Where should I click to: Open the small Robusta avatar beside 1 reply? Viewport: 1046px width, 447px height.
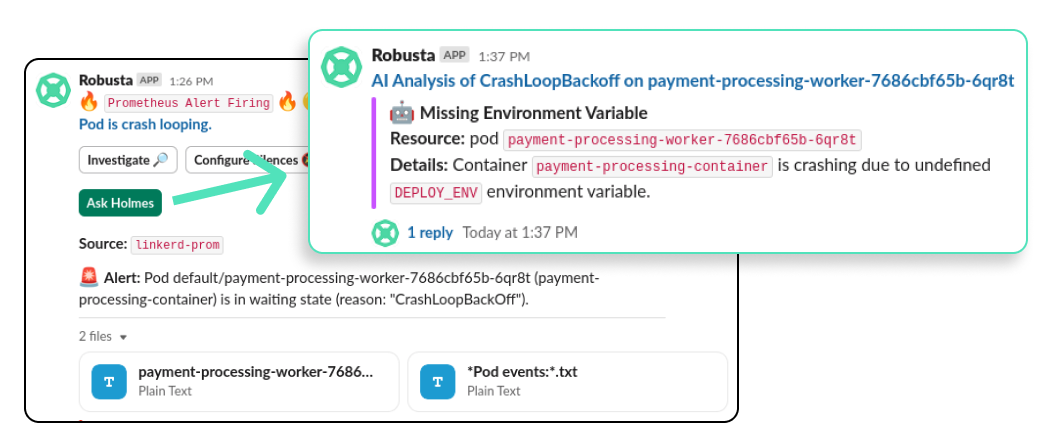pos(385,232)
